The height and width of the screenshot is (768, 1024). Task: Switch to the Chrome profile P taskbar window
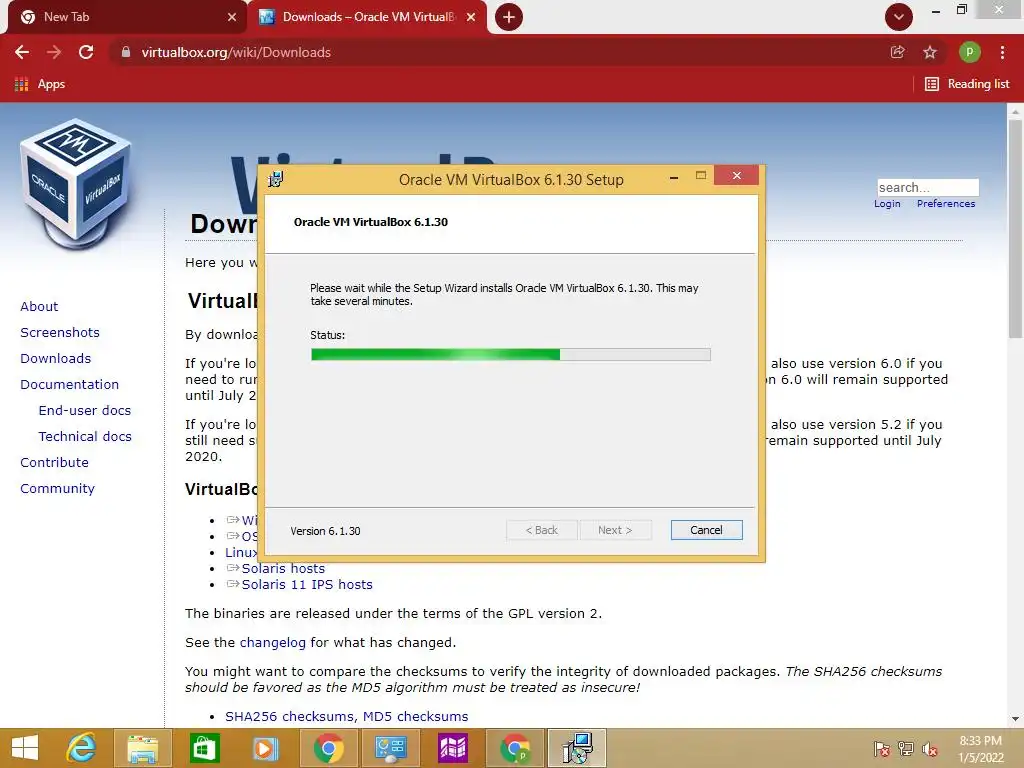[515, 748]
